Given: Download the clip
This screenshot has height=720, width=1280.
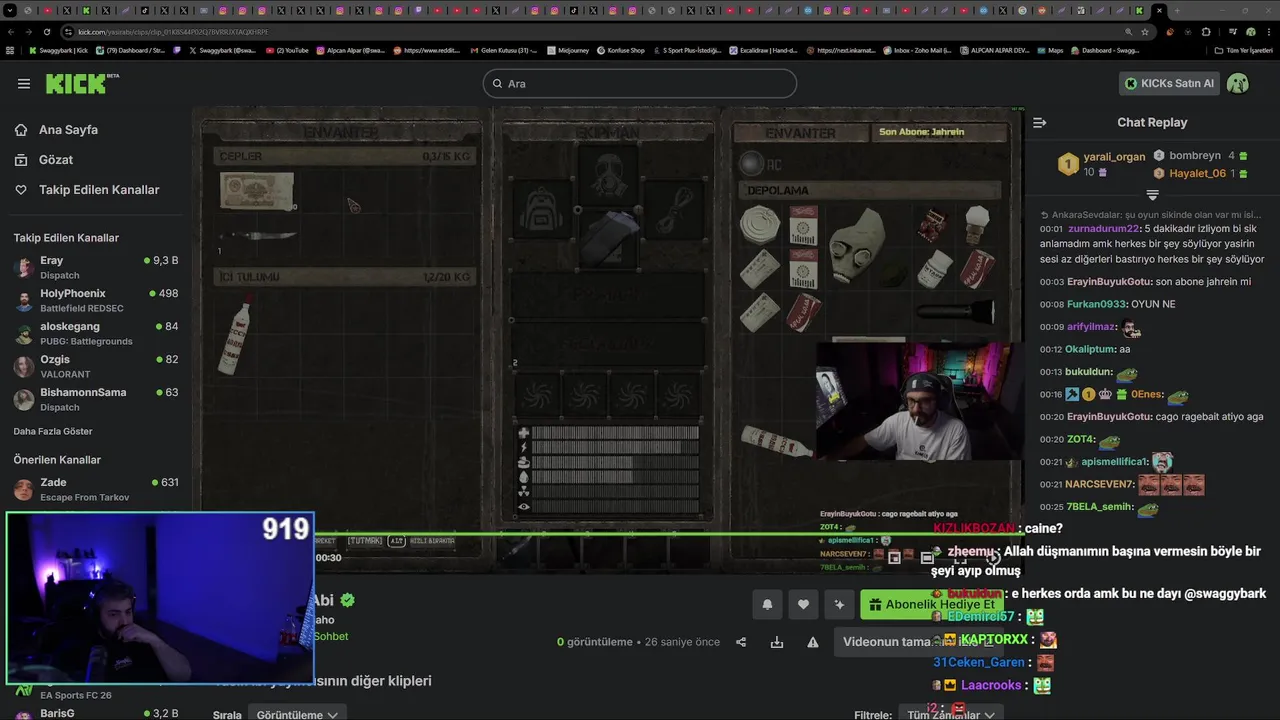Looking at the screenshot, I should point(777,642).
